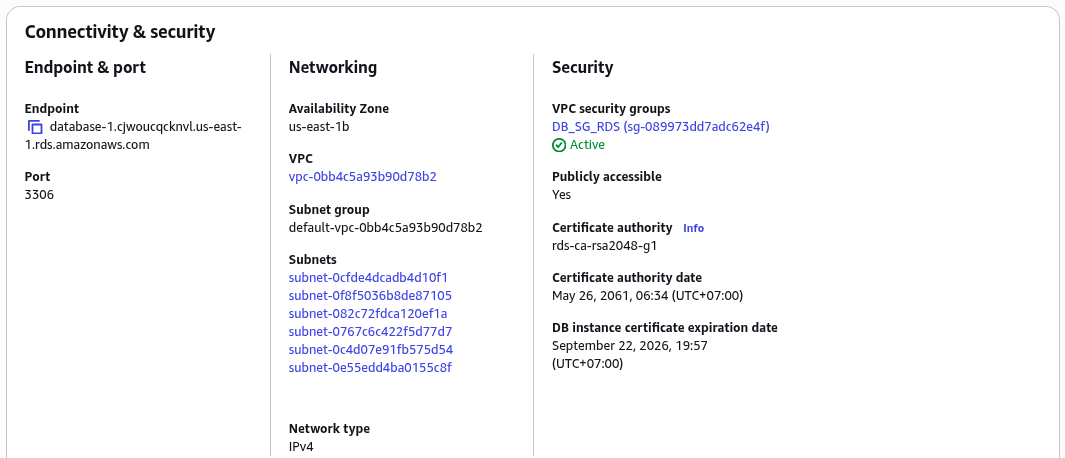Open subnet-0e55edd4ba0155c8f link
Viewport: 1065px width, 458px height.
pos(370,368)
